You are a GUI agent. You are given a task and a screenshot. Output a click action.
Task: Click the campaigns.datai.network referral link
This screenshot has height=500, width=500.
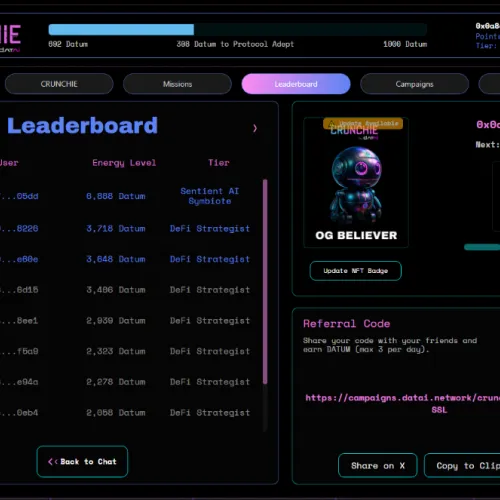click(x=403, y=403)
